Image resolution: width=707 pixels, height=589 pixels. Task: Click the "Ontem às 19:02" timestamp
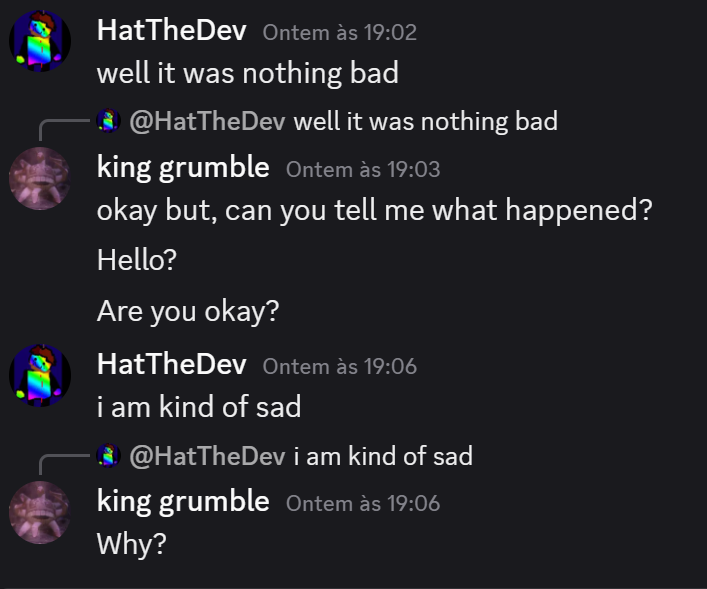tap(339, 32)
